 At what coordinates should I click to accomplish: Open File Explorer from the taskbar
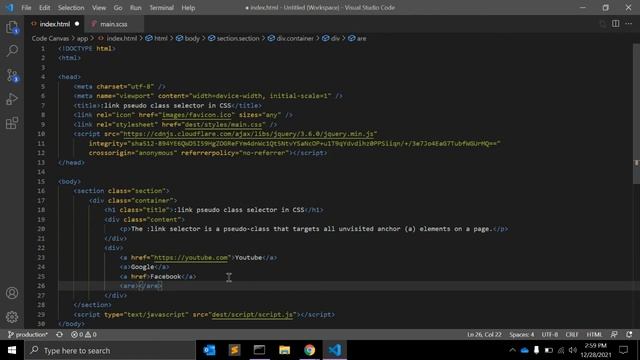click(284, 350)
